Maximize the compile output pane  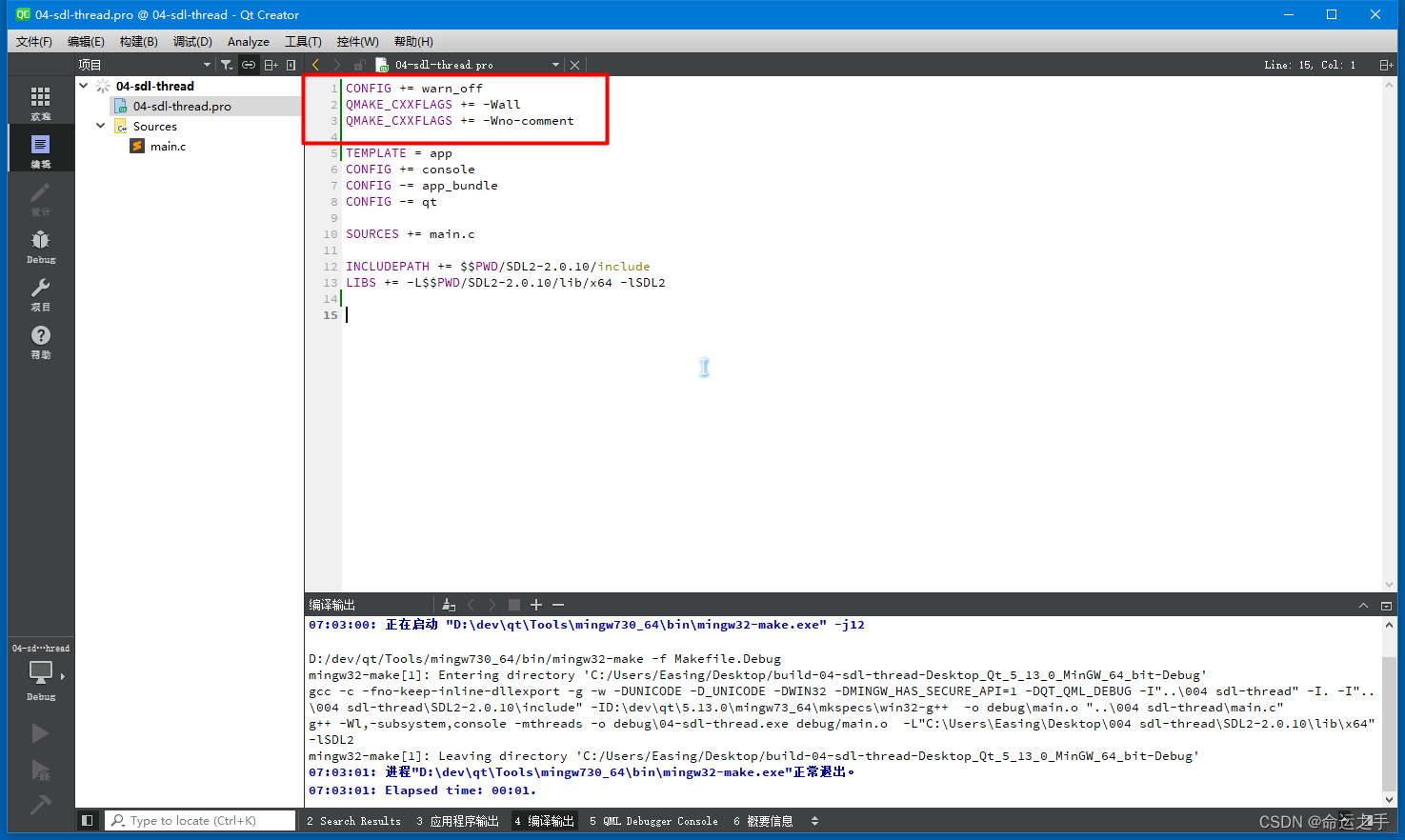(x=1386, y=605)
